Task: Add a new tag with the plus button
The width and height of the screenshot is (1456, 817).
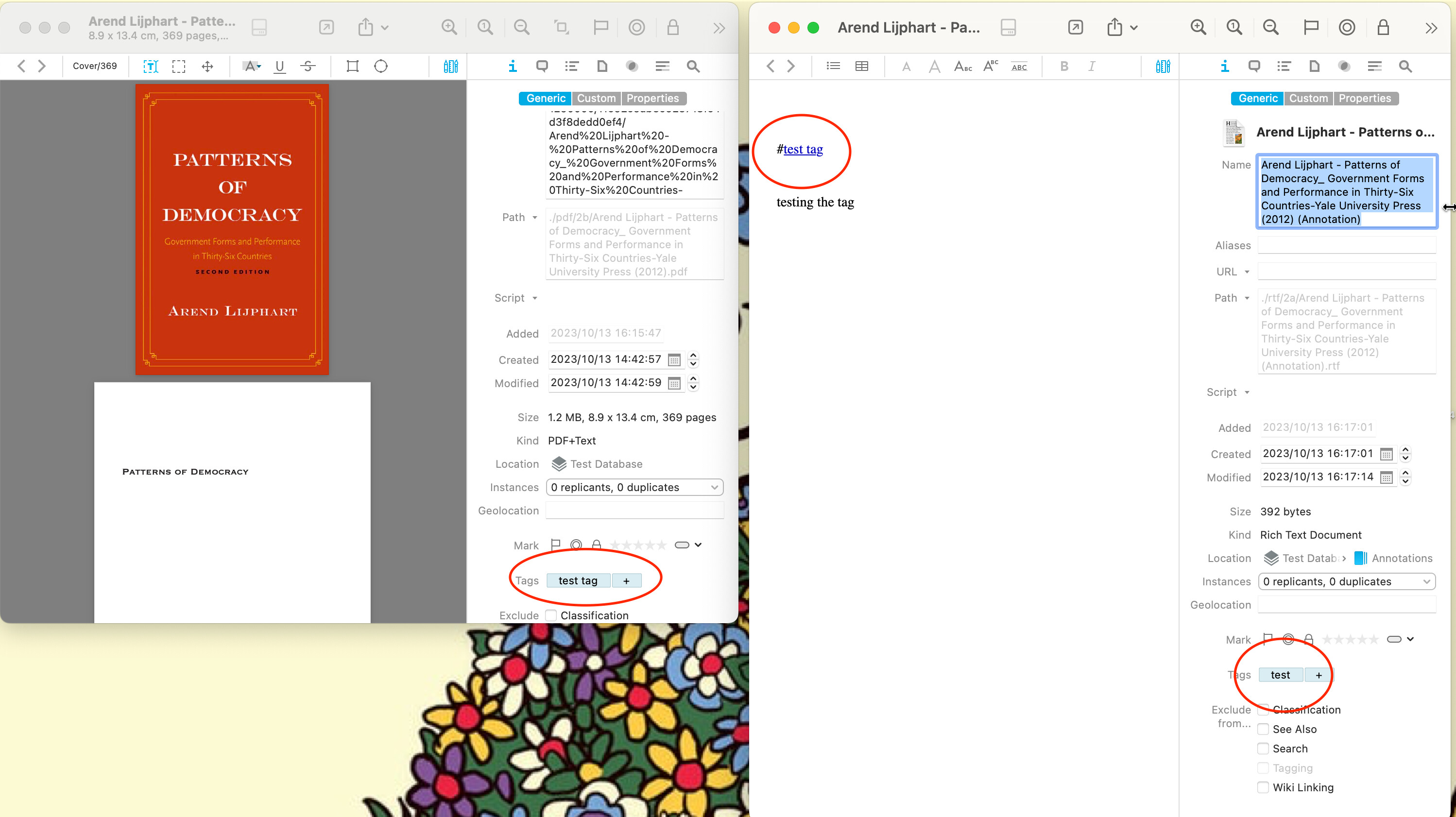Action: (626, 580)
